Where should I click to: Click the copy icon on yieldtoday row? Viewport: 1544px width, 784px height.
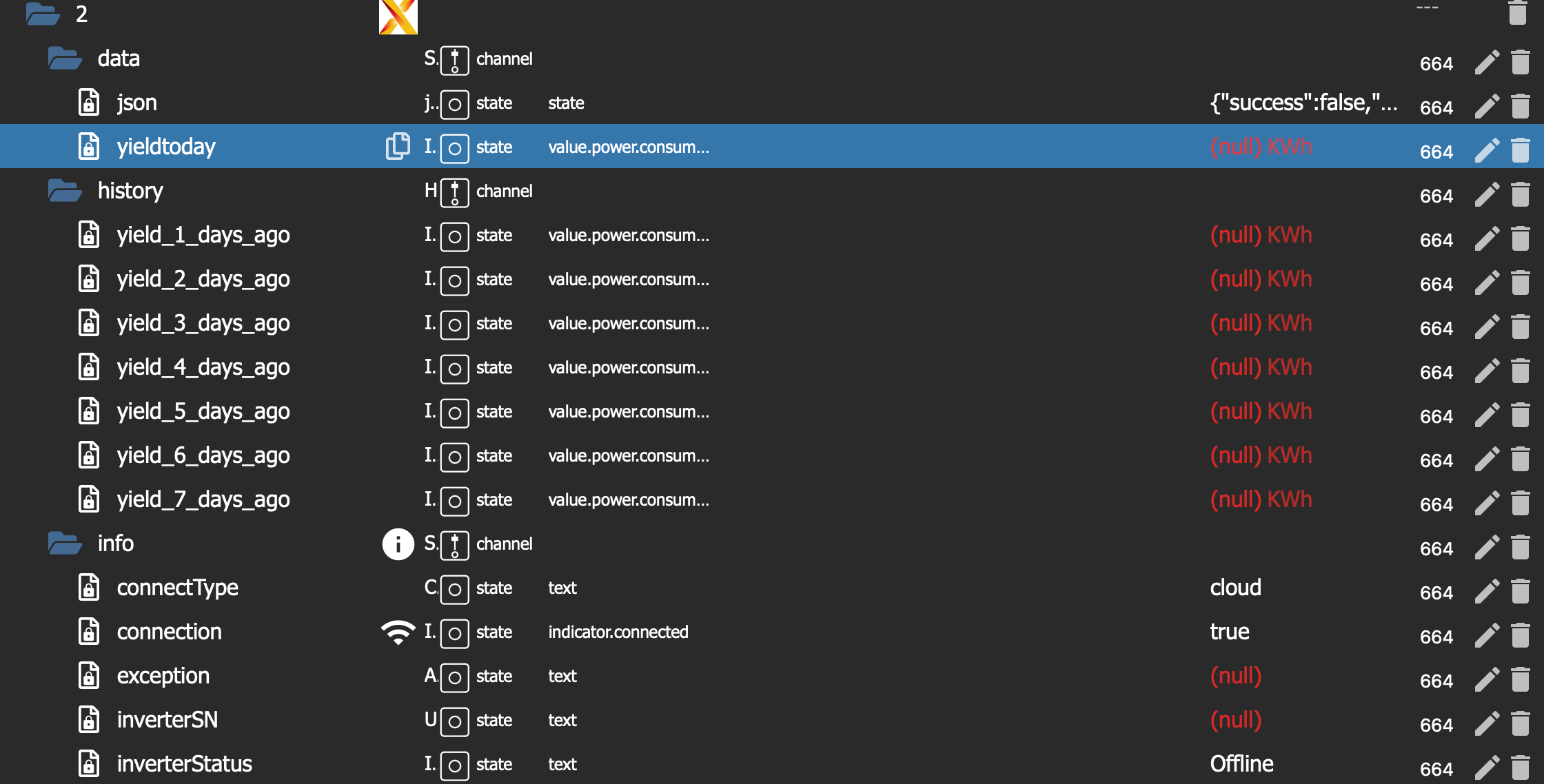pyautogui.click(x=398, y=146)
